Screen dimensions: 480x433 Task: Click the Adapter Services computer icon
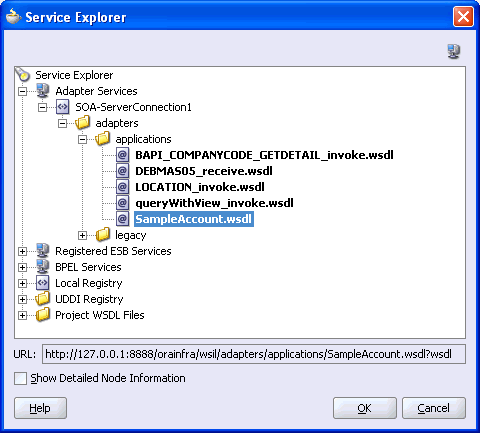(42, 91)
